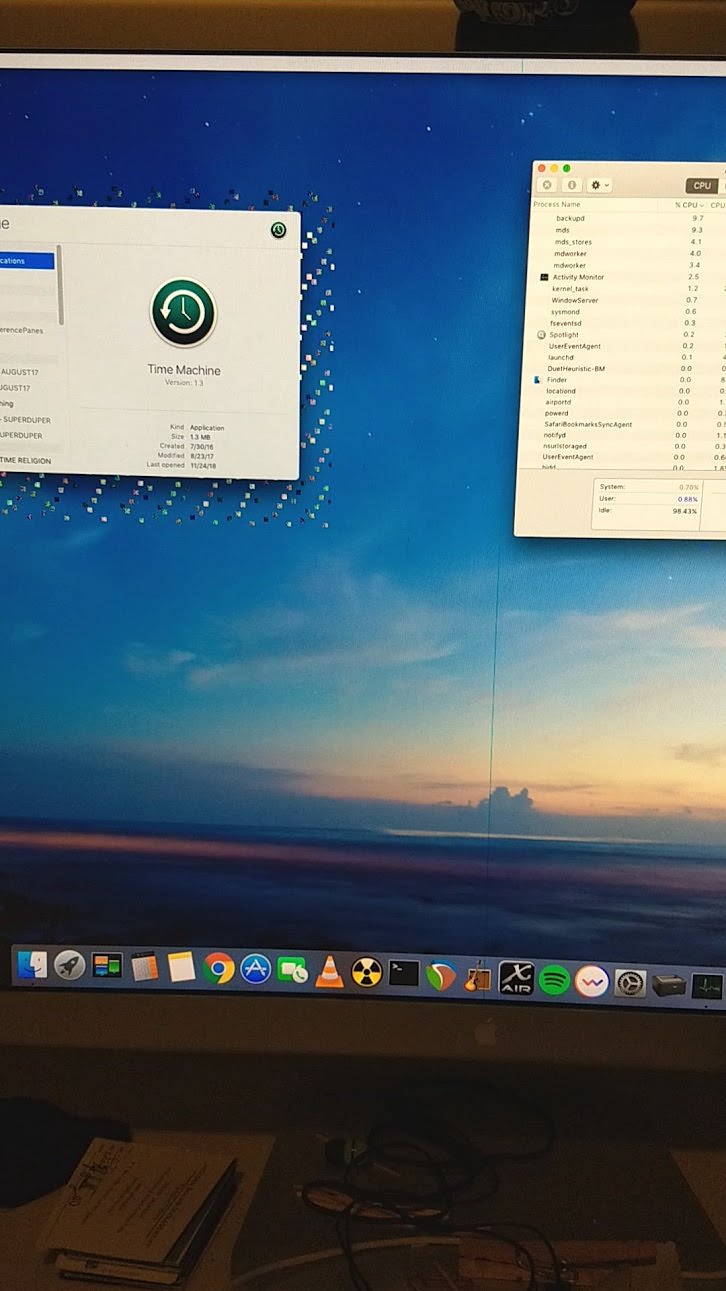
Task: Open the green FaceTime icon in Dock
Action: tap(292, 970)
